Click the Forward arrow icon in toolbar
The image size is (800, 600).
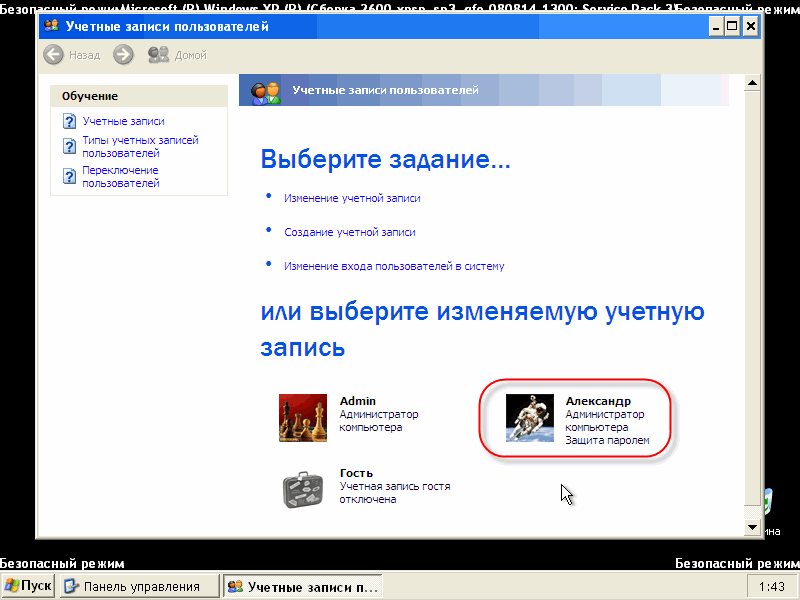tap(123, 55)
